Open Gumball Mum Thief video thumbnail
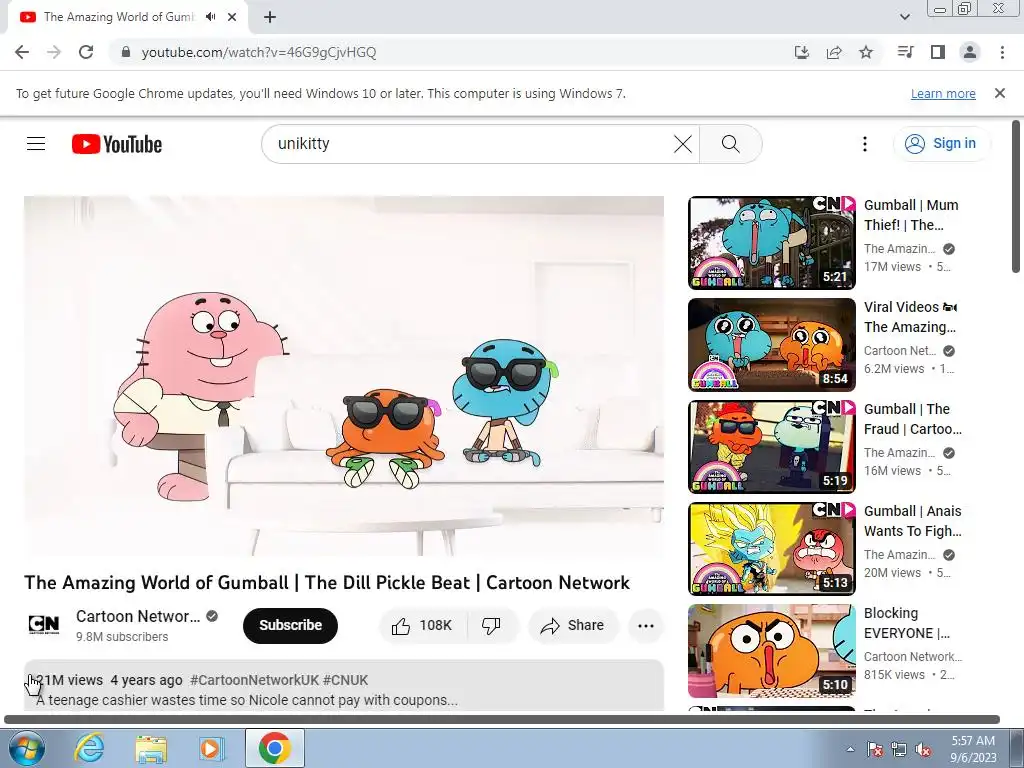The width and height of the screenshot is (1024, 768). 771,242
